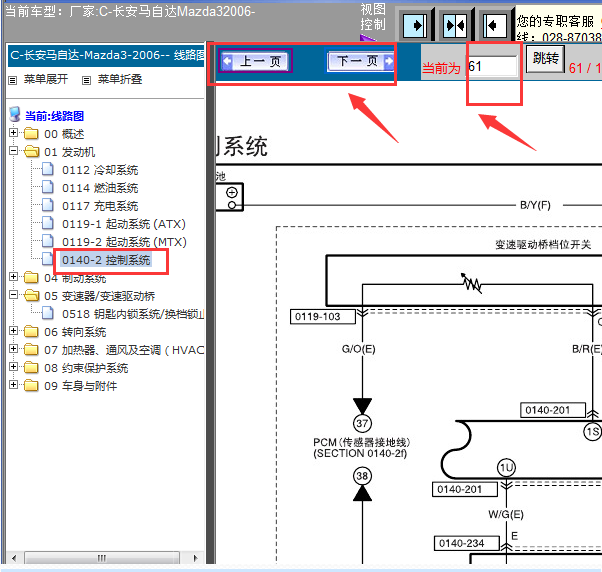Image resolution: width=602 pixels, height=572 pixels.
Task: Open 0112 冷却系统 document
Action: 100,170
